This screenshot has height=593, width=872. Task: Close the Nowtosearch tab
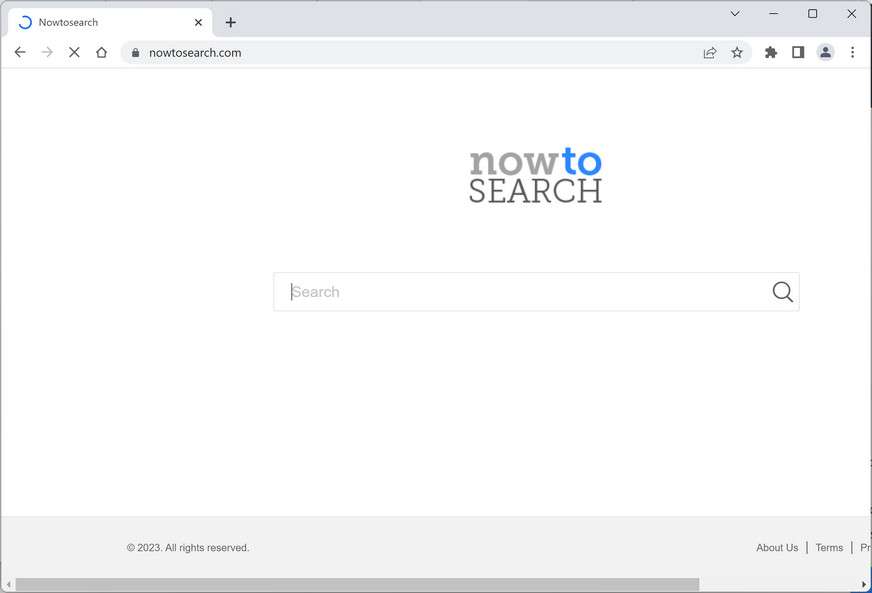point(199,22)
